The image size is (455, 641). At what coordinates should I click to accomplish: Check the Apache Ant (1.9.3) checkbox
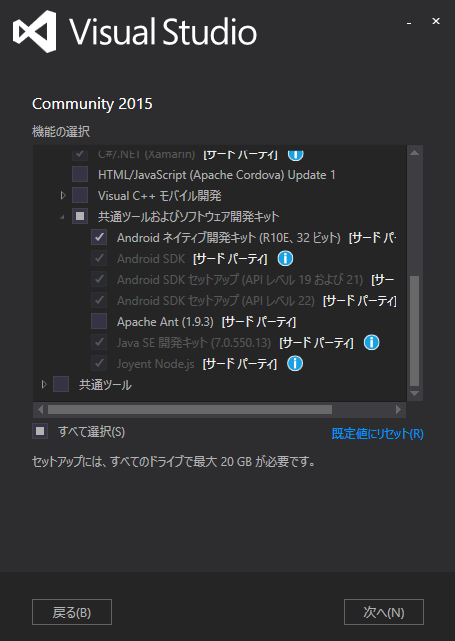(99, 321)
